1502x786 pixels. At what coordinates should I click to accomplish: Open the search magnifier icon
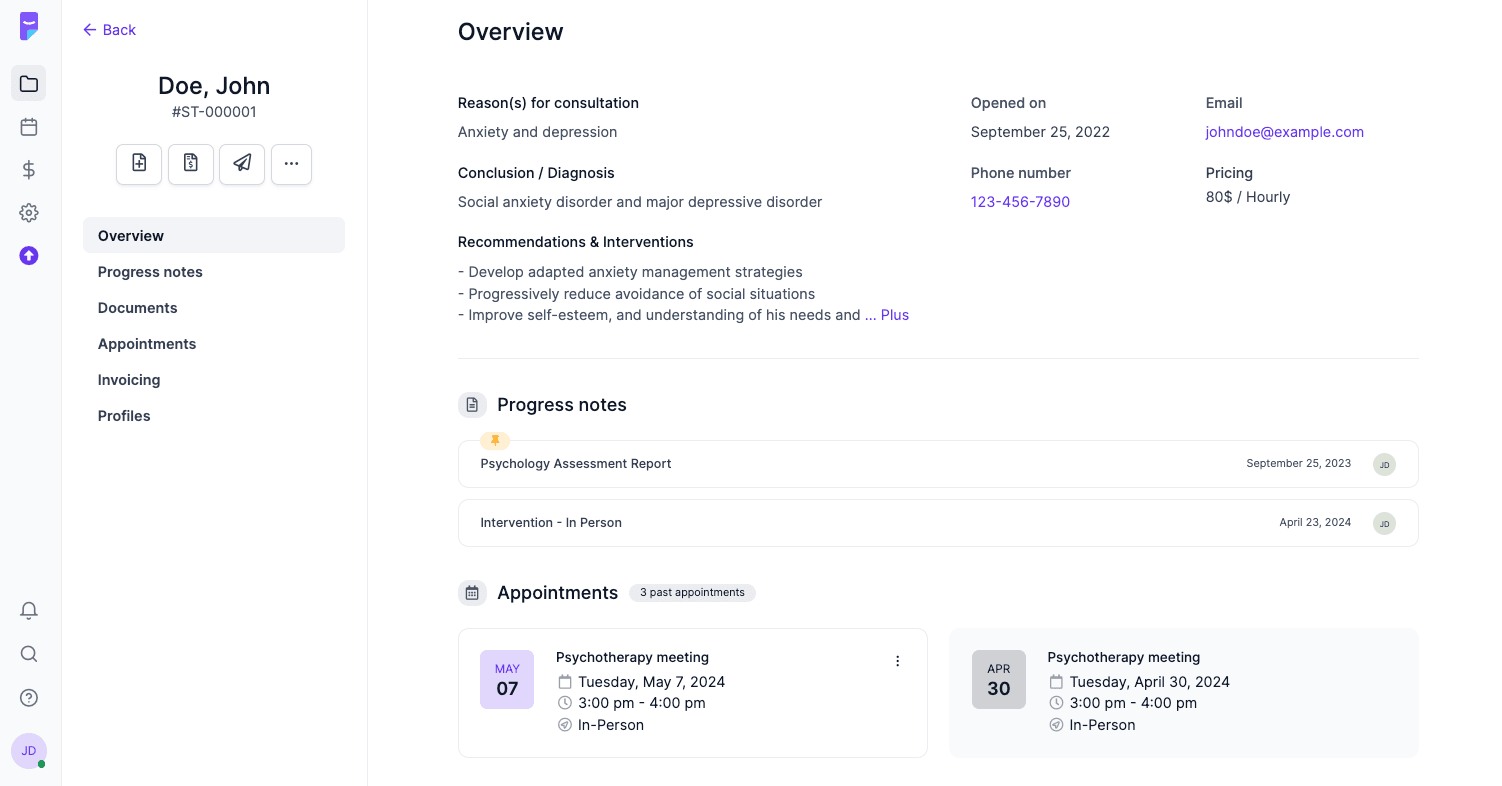coord(28,654)
